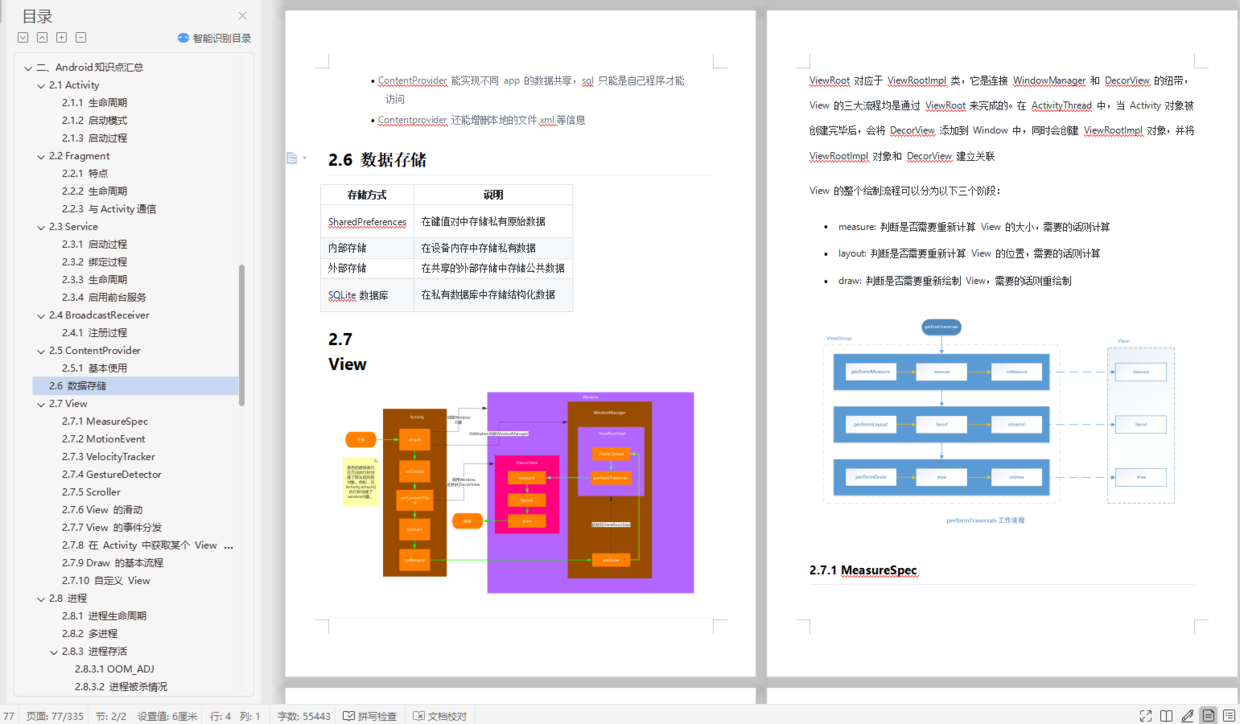Image resolution: width=1240 pixels, height=724 pixels.
Task: Click the 节: 2/2 section indicator
Action: (x=111, y=716)
